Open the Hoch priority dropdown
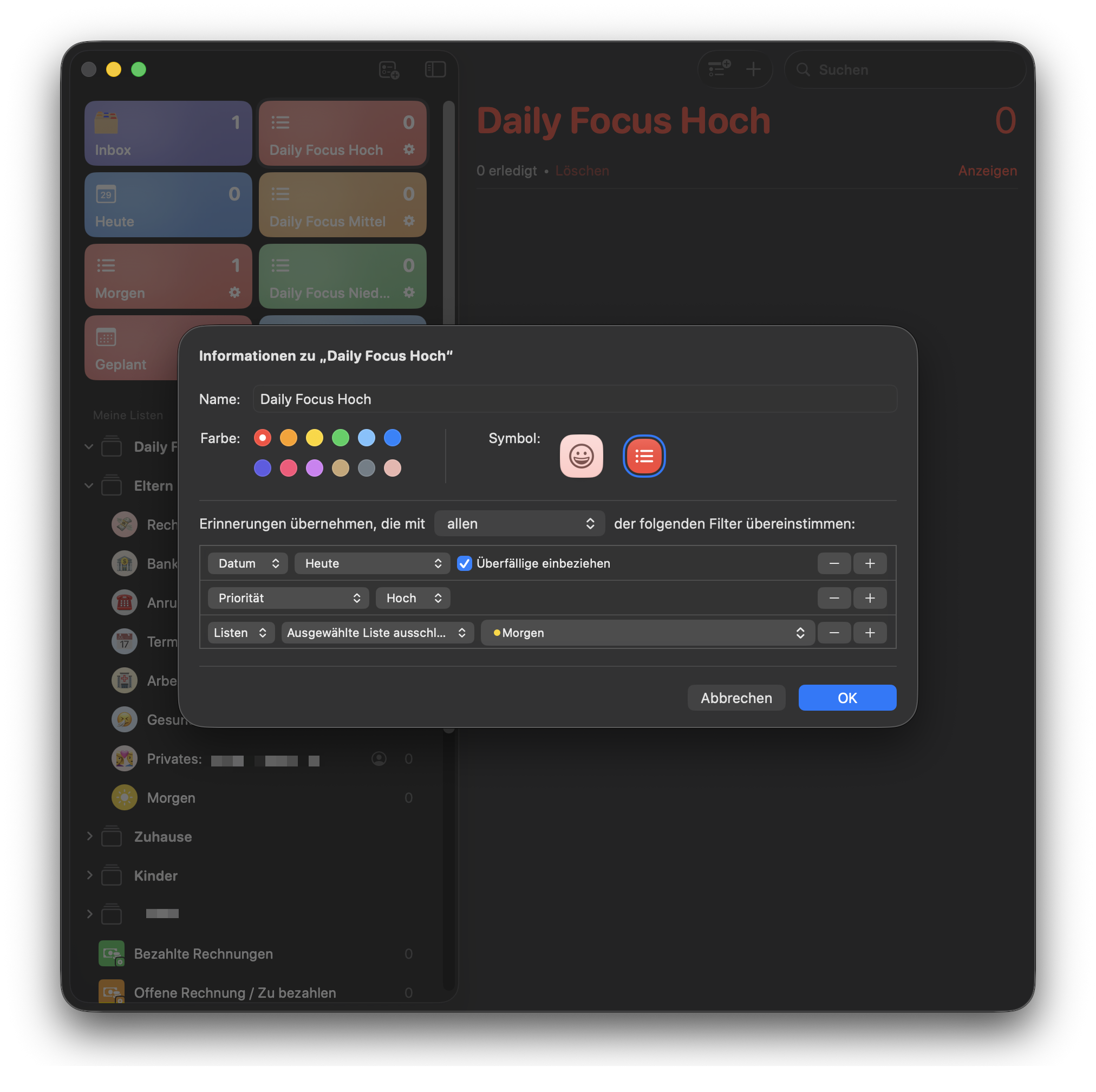Image resolution: width=1096 pixels, height=1092 pixels. (413, 597)
